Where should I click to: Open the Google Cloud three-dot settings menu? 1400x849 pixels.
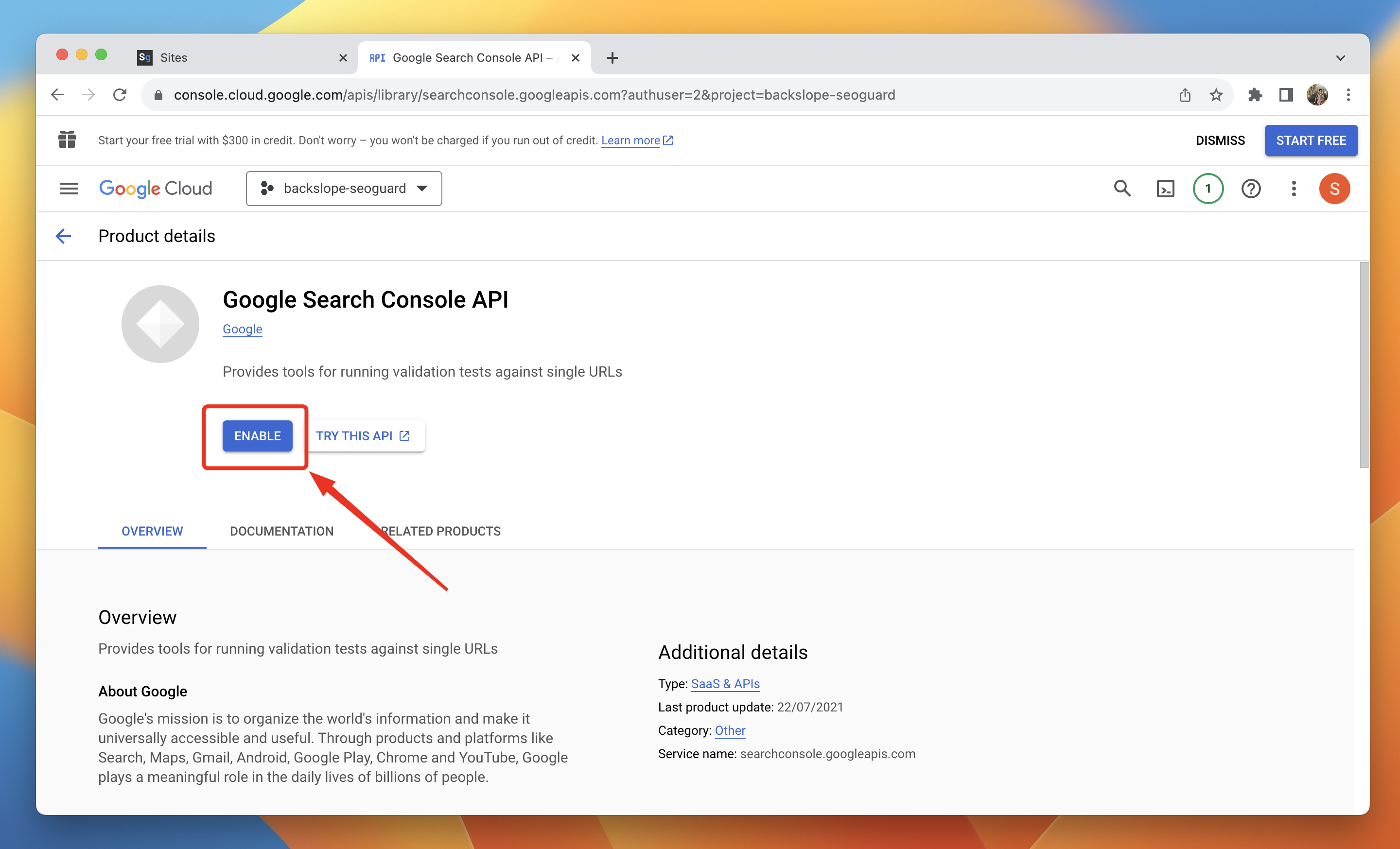(1294, 189)
